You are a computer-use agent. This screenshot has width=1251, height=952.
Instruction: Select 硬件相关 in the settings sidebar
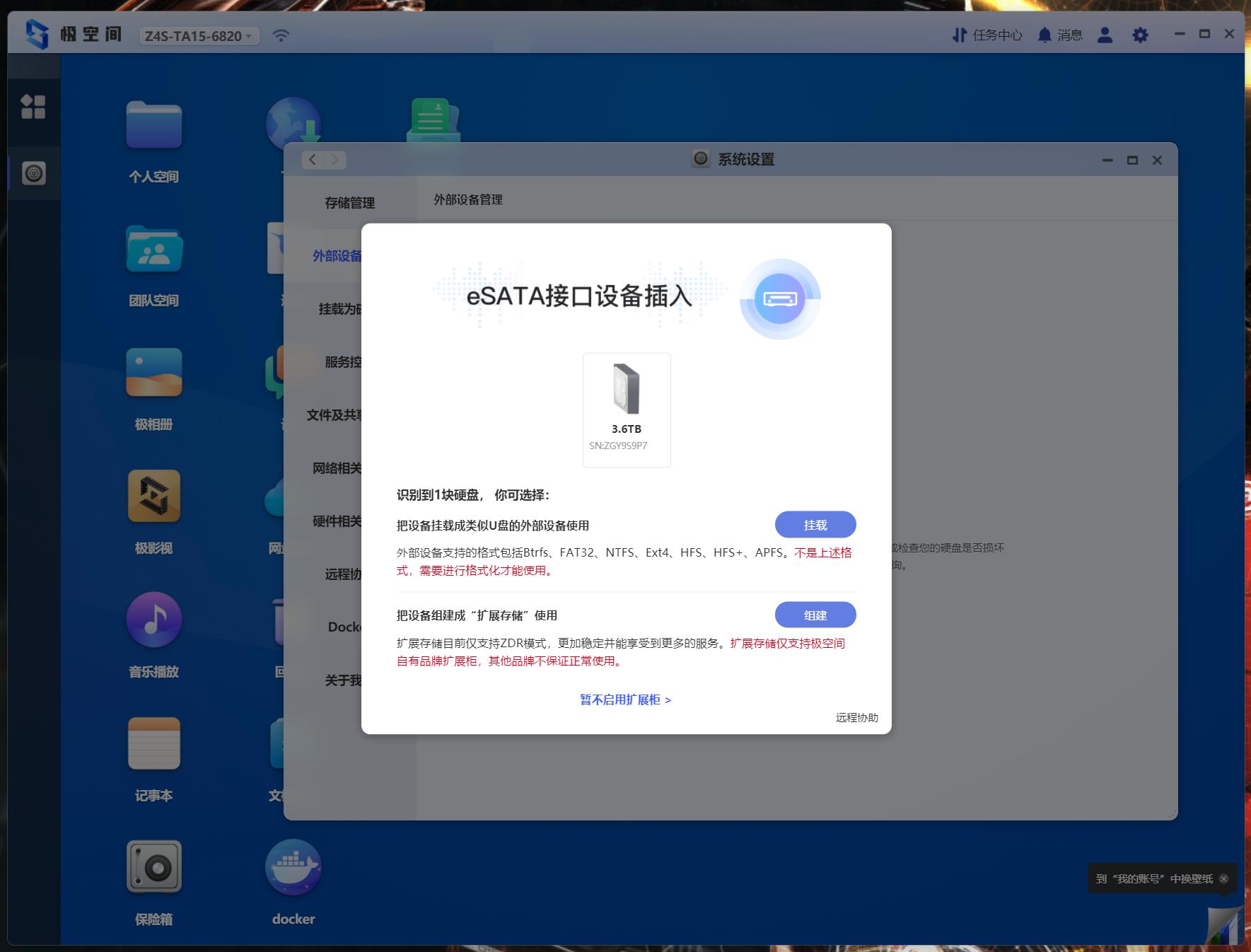click(x=338, y=522)
